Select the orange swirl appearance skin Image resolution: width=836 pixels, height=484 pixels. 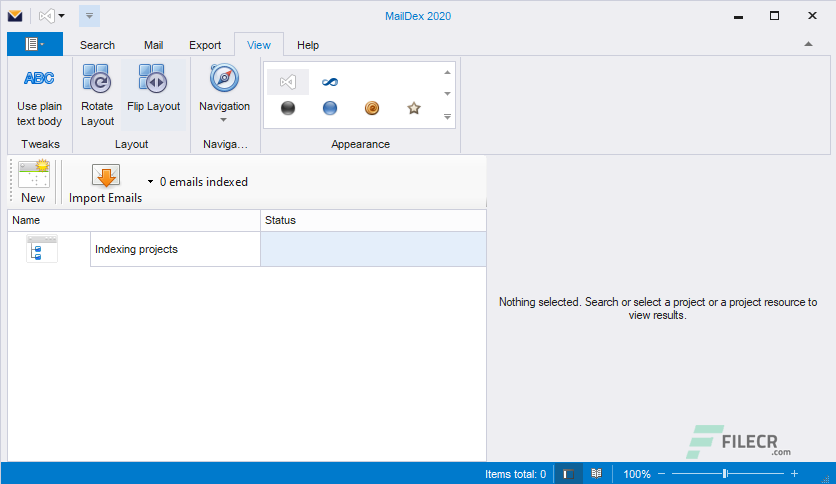pyautogui.click(x=372, y=108)
